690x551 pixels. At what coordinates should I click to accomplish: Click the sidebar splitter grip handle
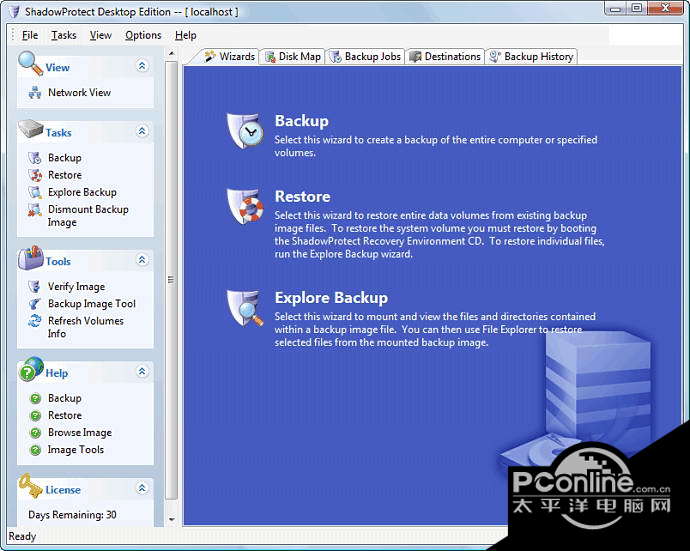(x=171, y=280)
